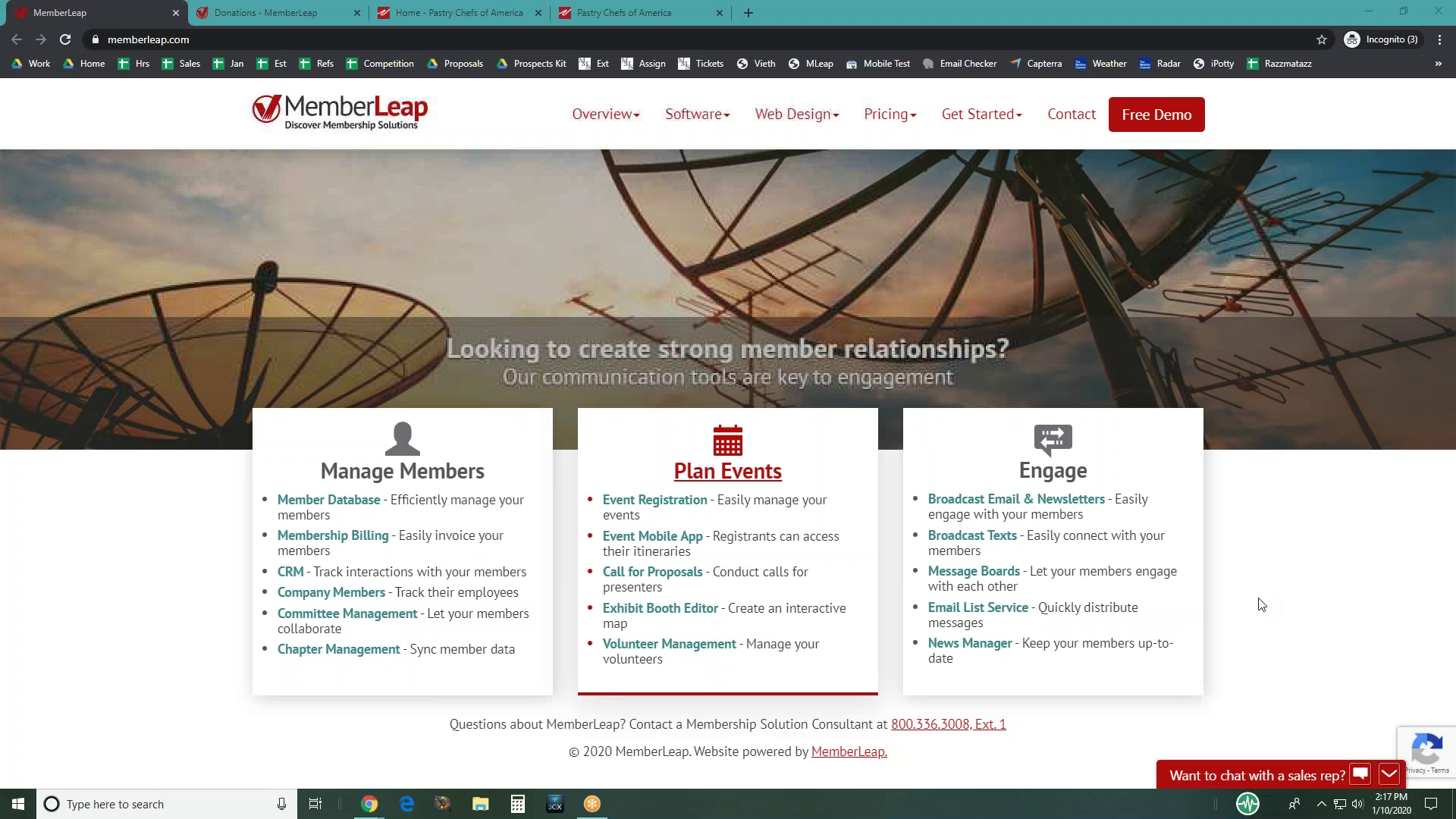This screenshot has height=819, width=1456.
Task: Open the Chapter Management link
Action: click(x=338, y=649)
